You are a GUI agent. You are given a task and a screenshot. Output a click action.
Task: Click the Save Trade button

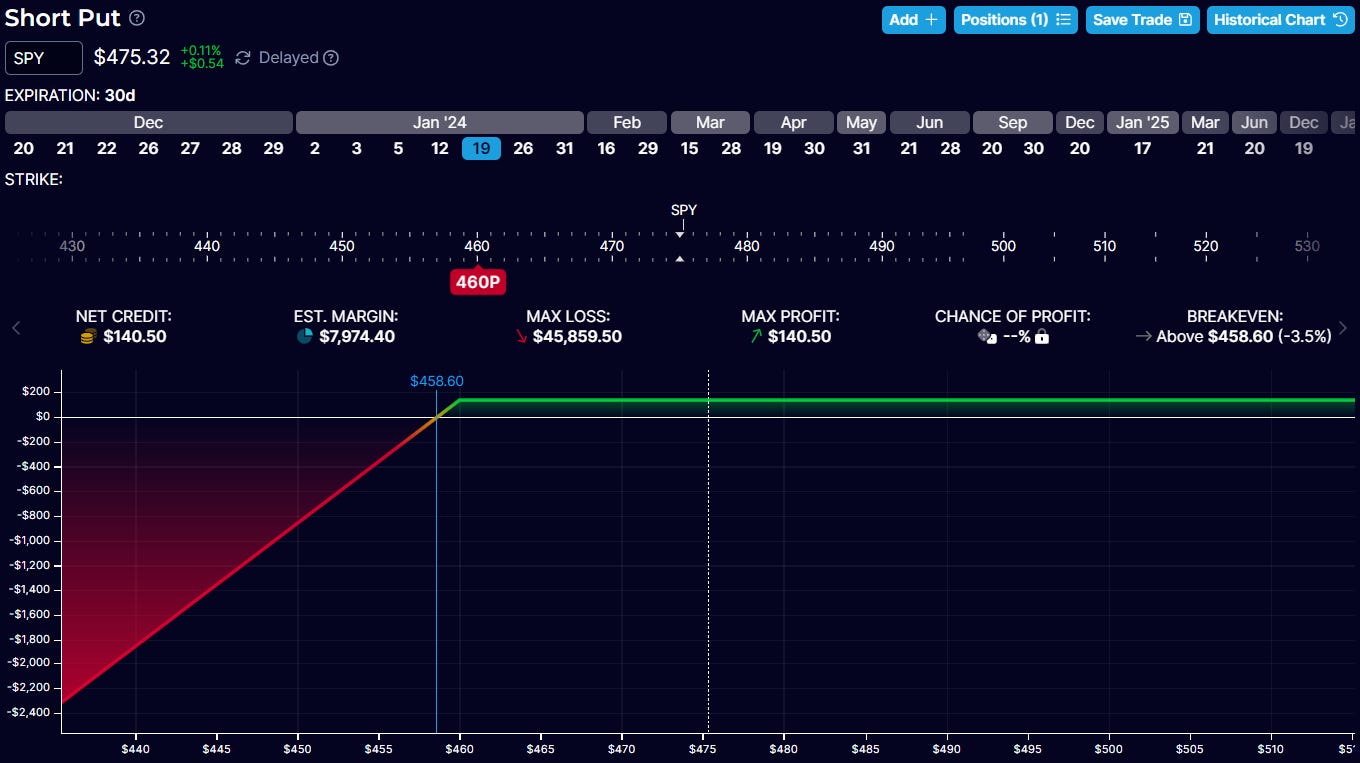1142,20
